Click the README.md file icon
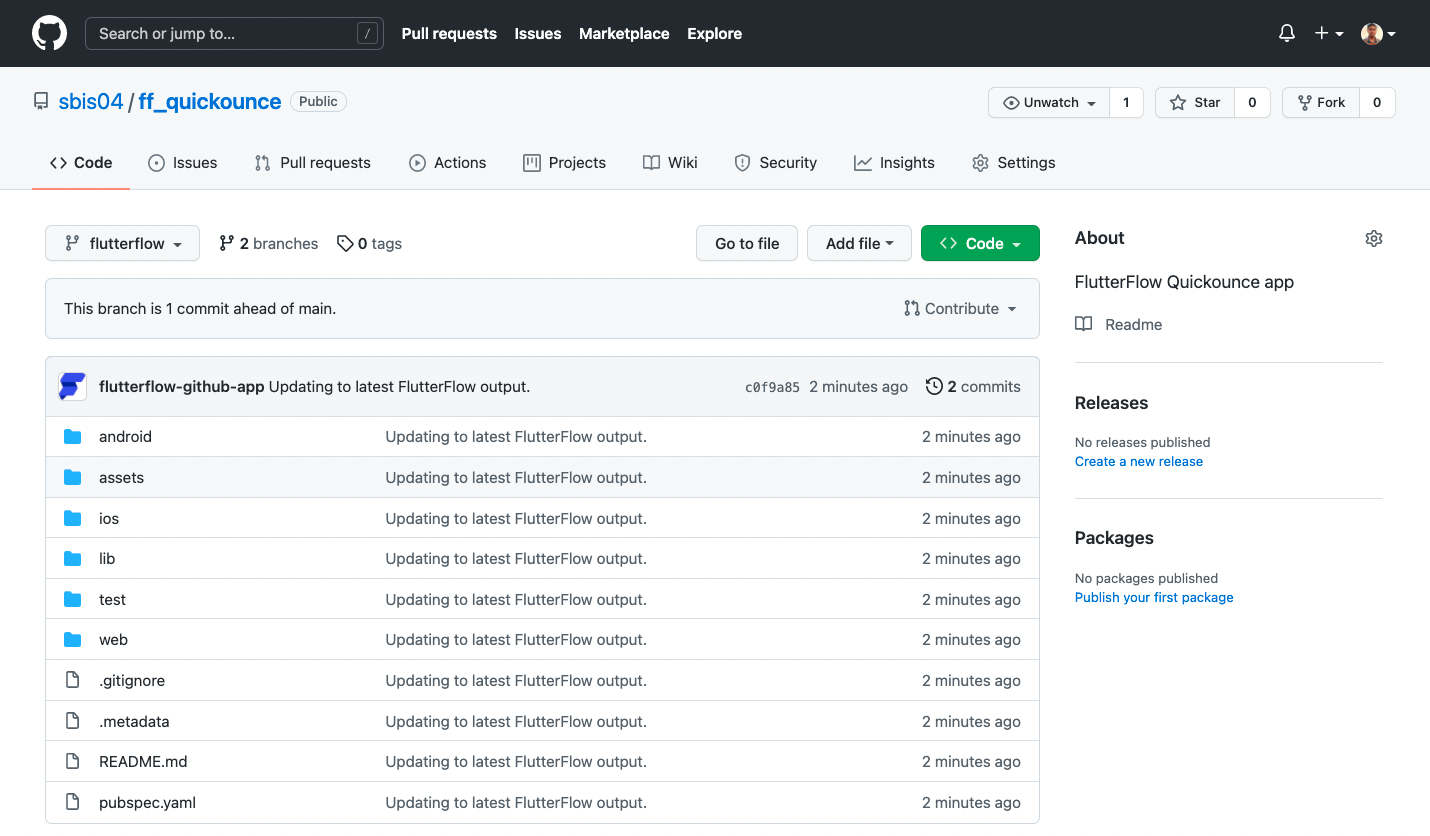1430x836 pixels. [73, 761]
